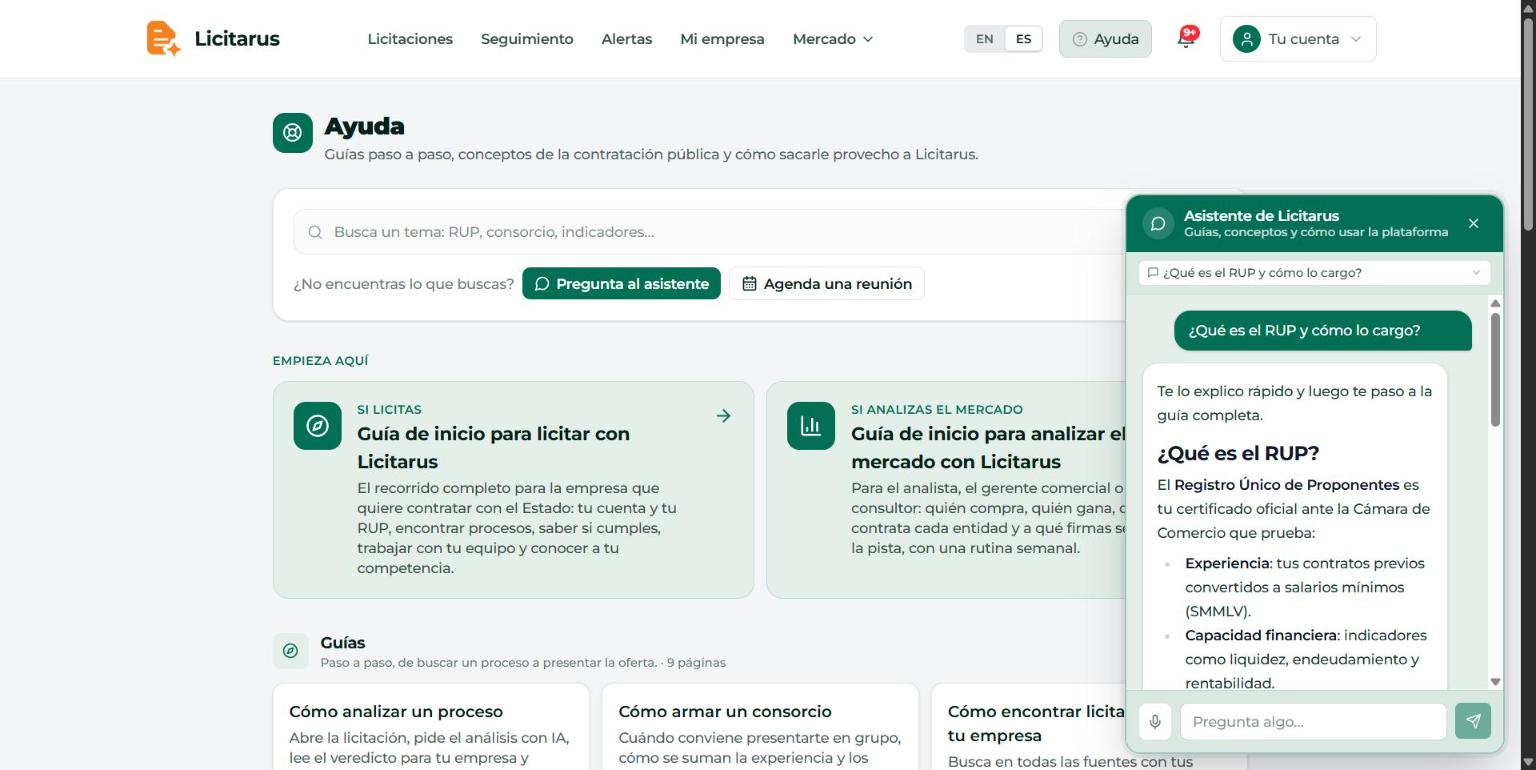Open the Seguimiento section

(x=527, y=39)
